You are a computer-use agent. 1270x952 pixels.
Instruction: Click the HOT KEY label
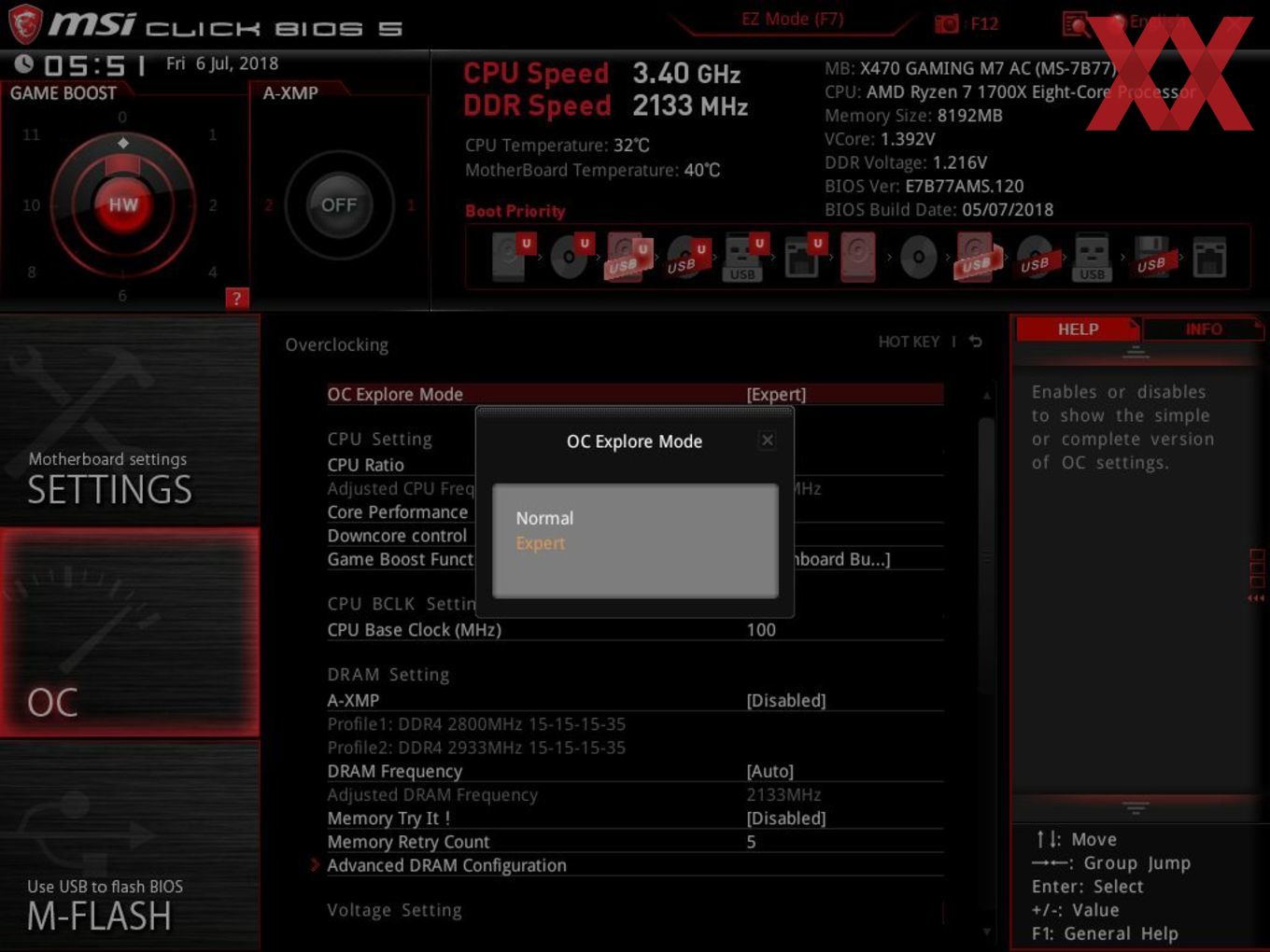click(x=909, y=342)
